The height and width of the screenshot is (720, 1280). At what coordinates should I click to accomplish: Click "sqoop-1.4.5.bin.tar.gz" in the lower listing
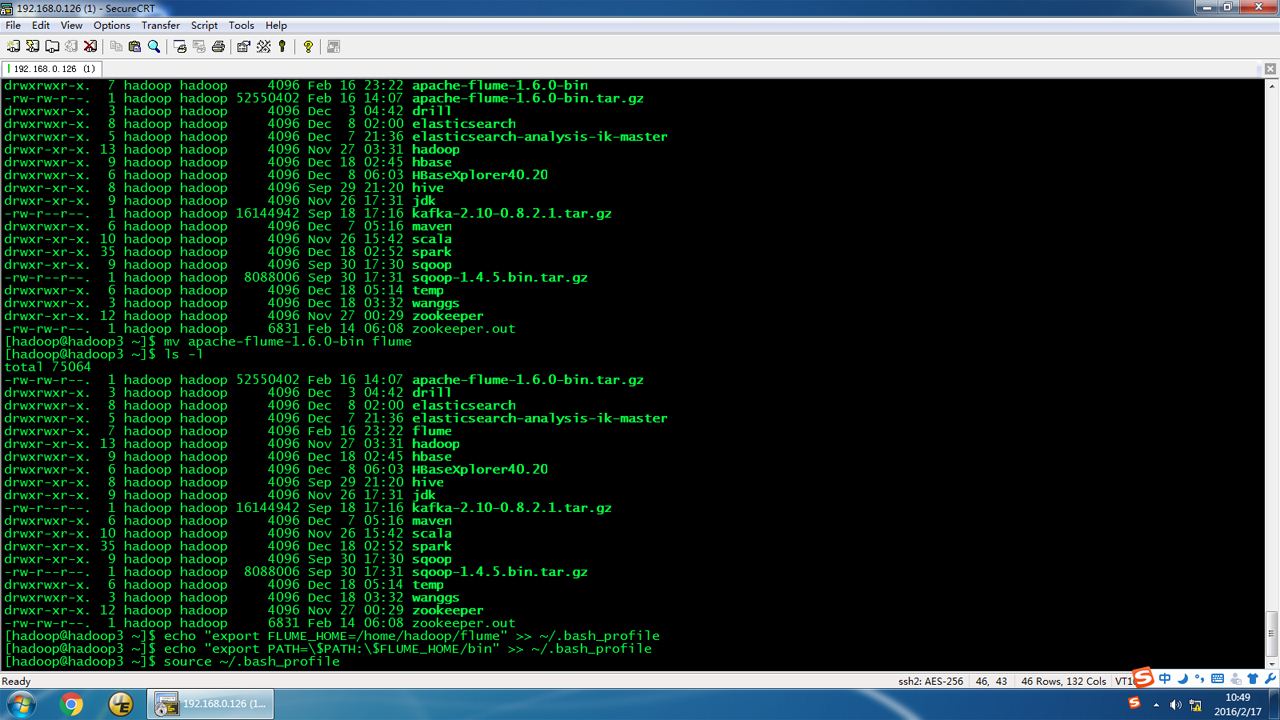coord(500,572)
